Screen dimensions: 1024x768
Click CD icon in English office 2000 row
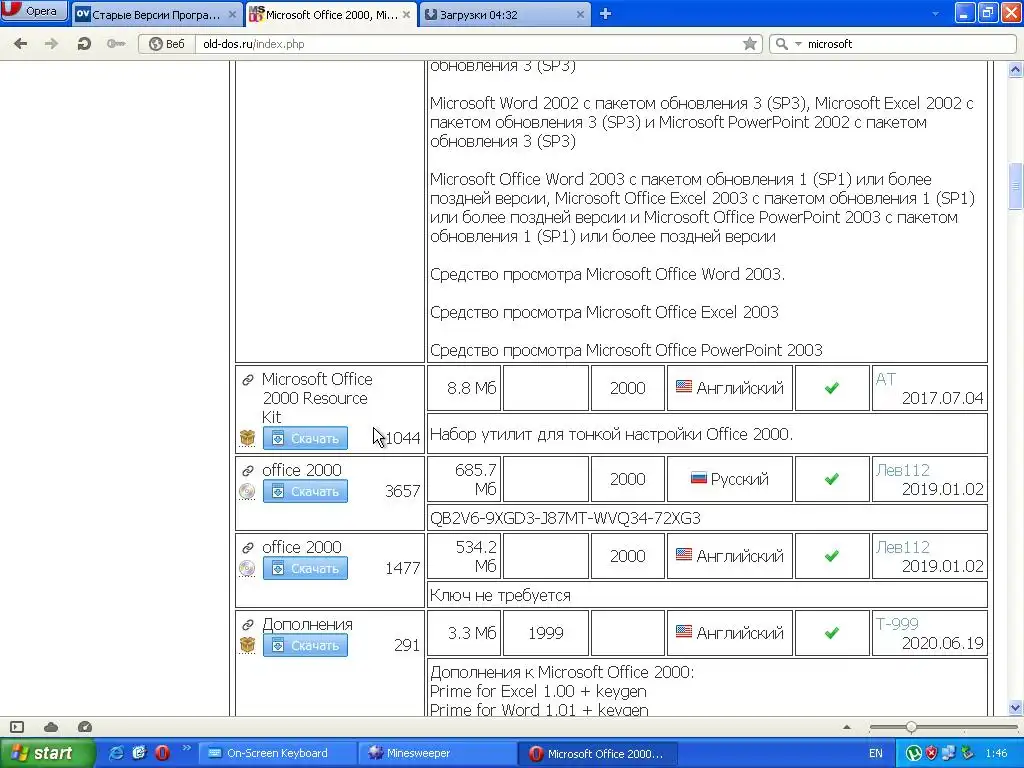[247, 568]
